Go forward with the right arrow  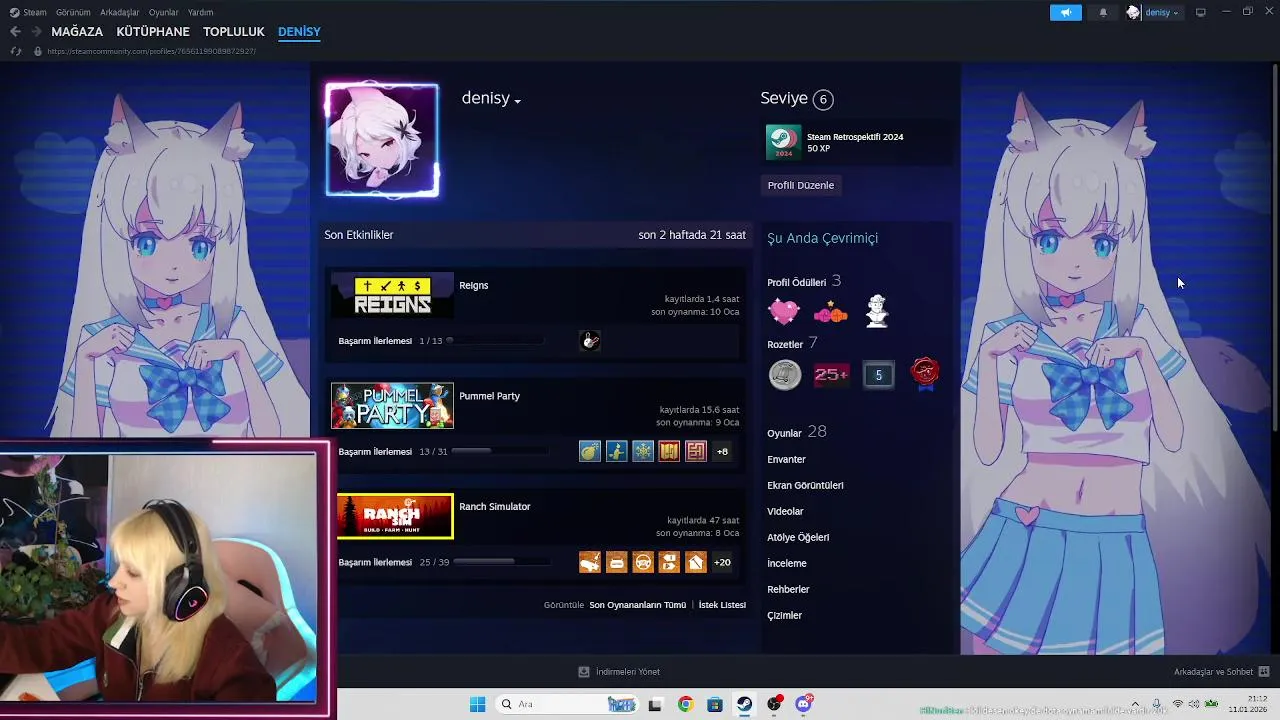coord(36,32)
